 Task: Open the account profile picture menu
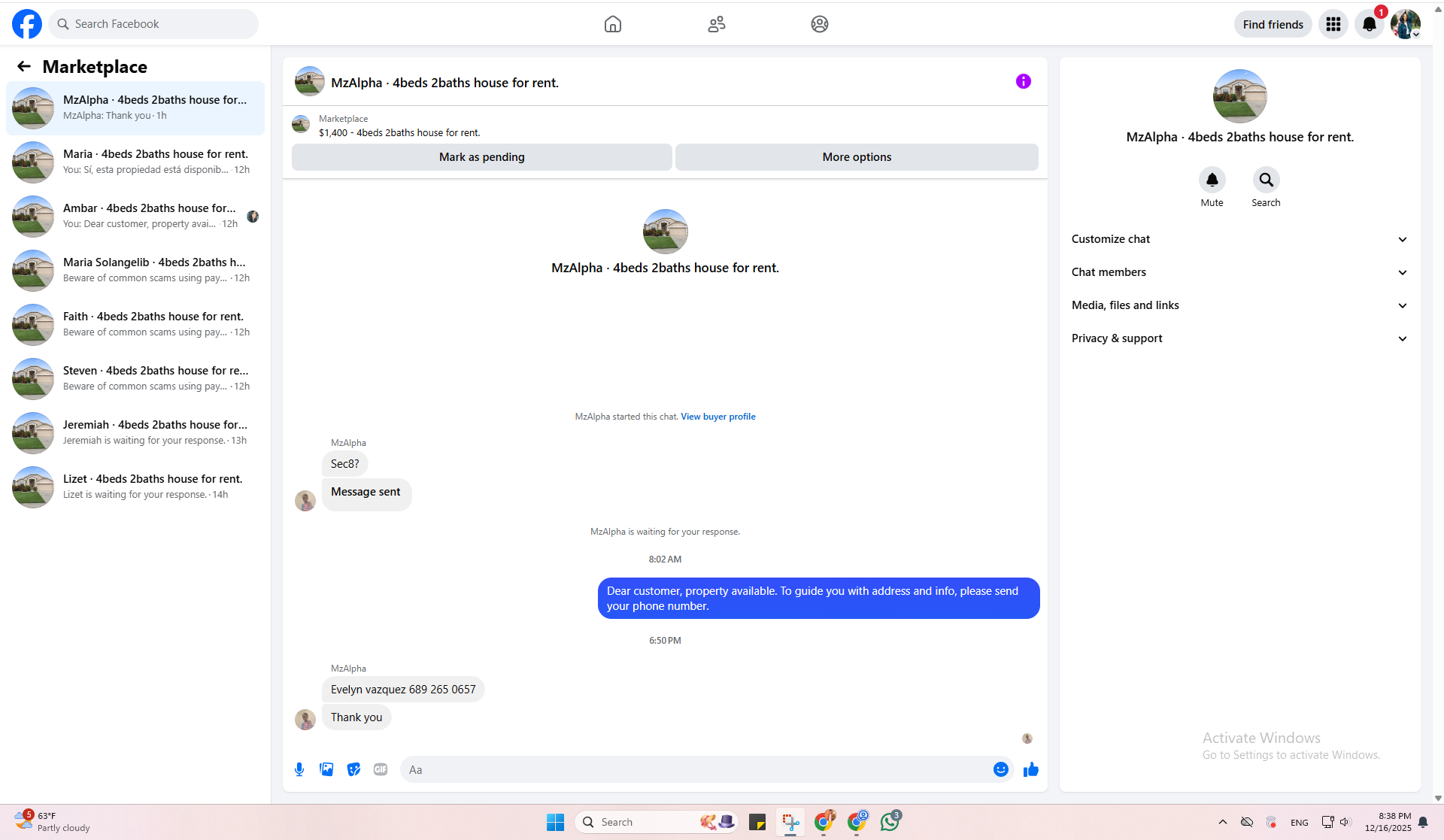pos(1406,24)
